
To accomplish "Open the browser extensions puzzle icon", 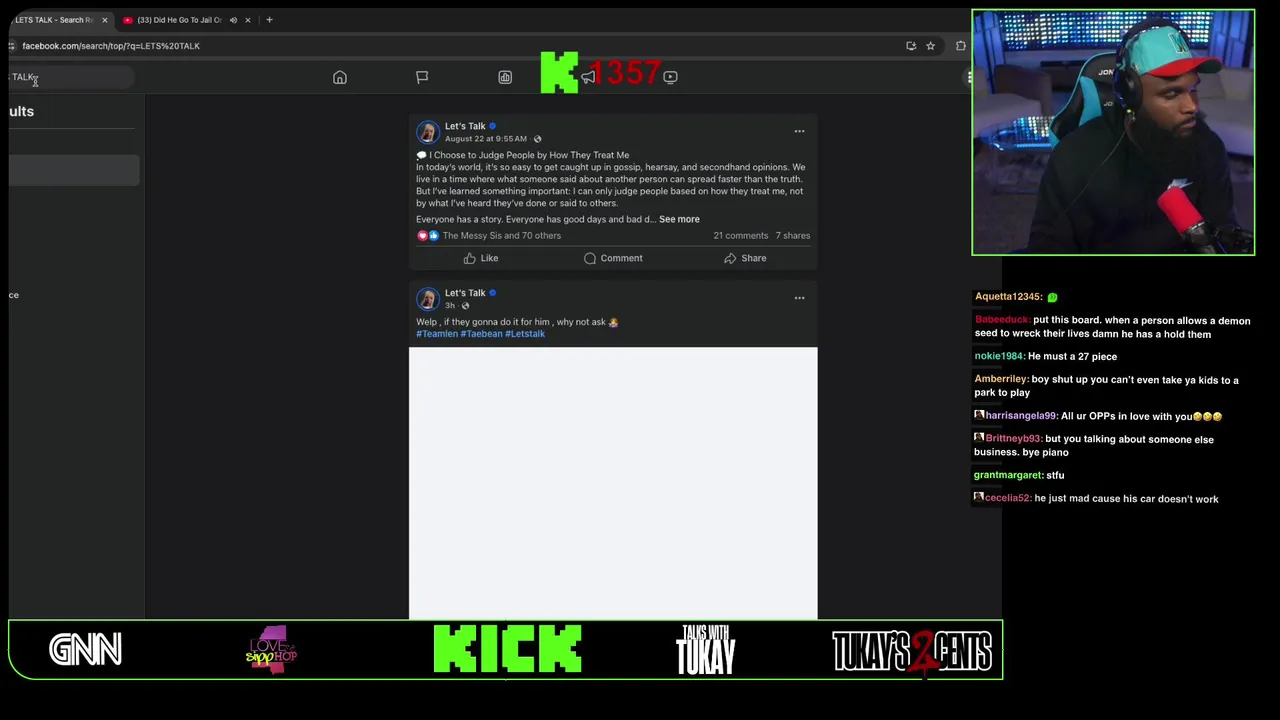I will (x=961, y=46).
